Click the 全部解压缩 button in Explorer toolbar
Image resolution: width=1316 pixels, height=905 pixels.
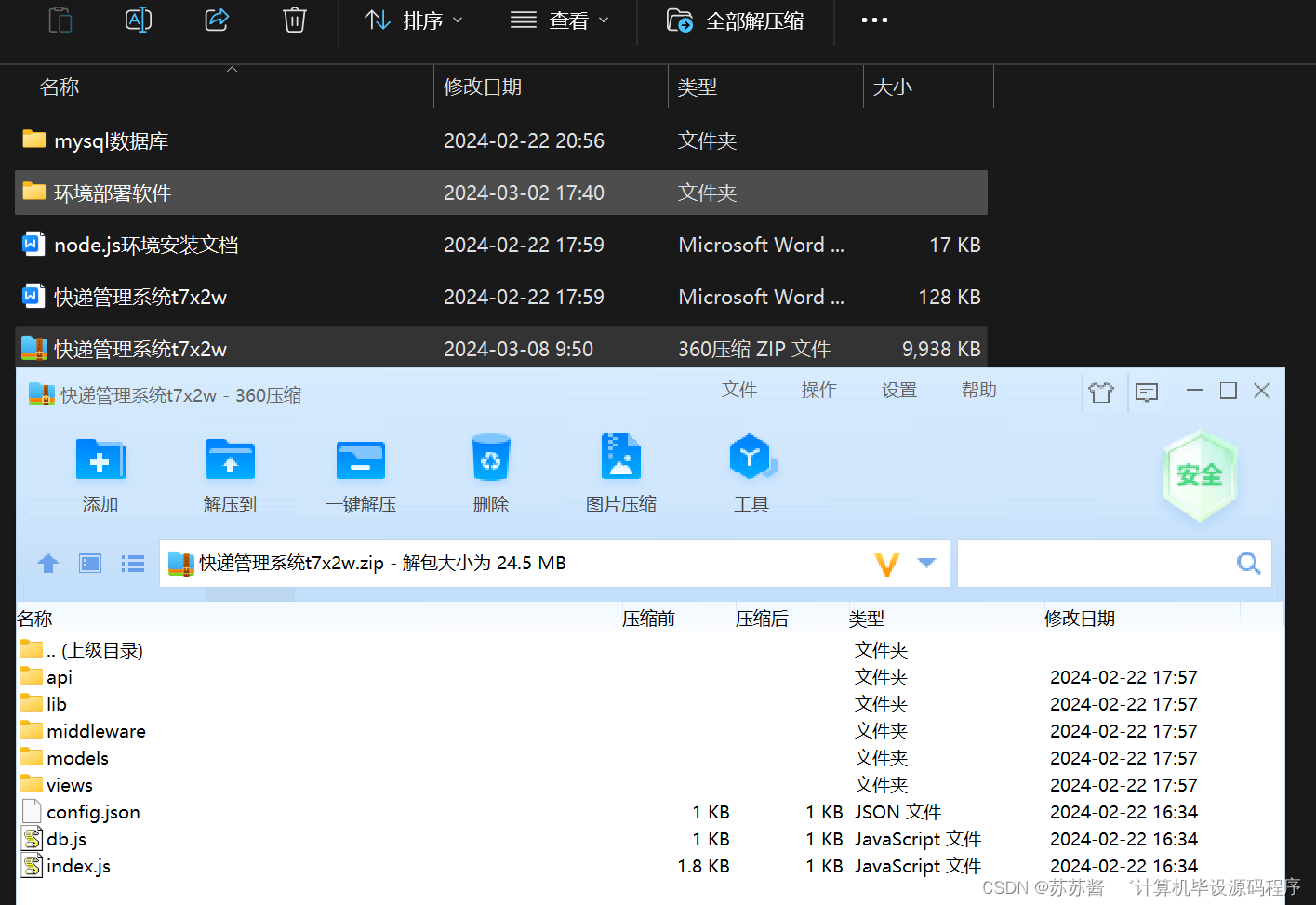click(x=737, y=20)
